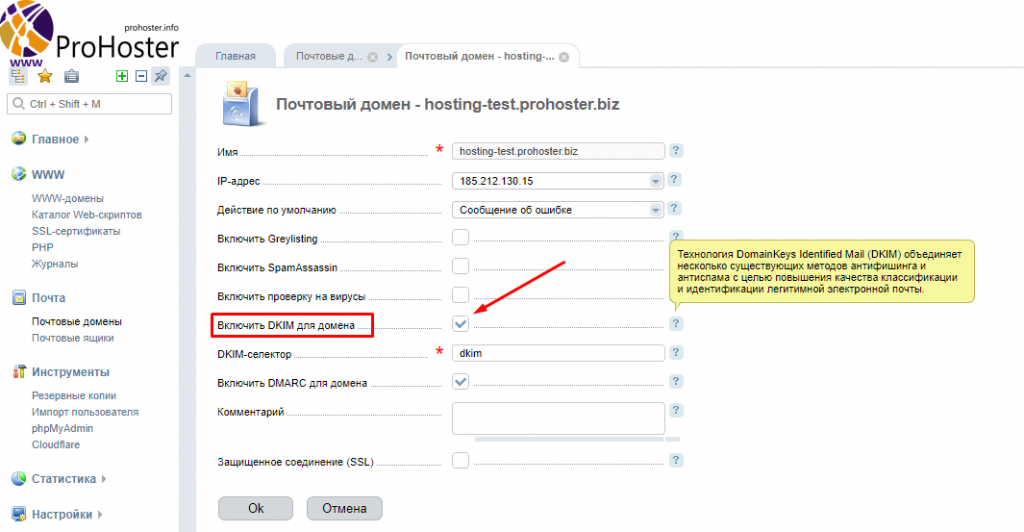1024x532 pixels.
Task: Open 'SSL-сертификаты' in the sidebar
Action: click(x=76, y=231)
